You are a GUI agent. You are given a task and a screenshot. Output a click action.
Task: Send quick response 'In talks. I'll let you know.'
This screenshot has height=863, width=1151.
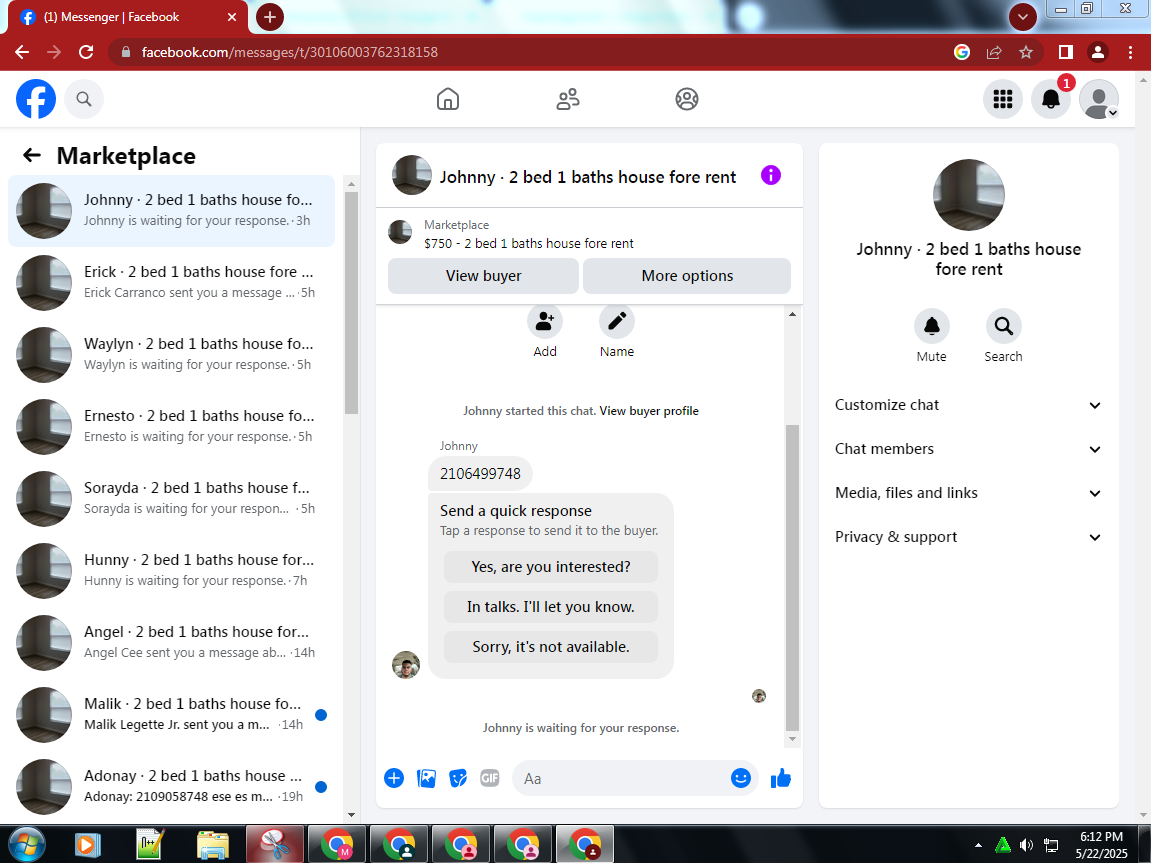coord(551,607)
